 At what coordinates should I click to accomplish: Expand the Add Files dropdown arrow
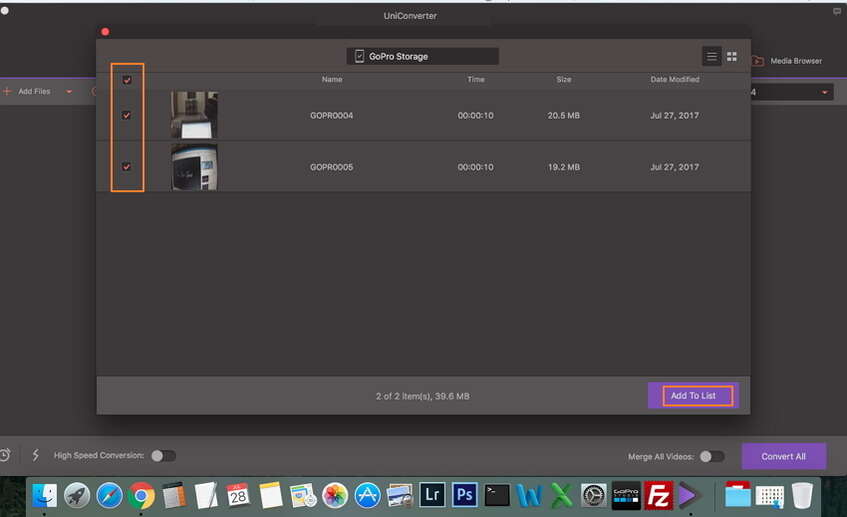[69, 92]
